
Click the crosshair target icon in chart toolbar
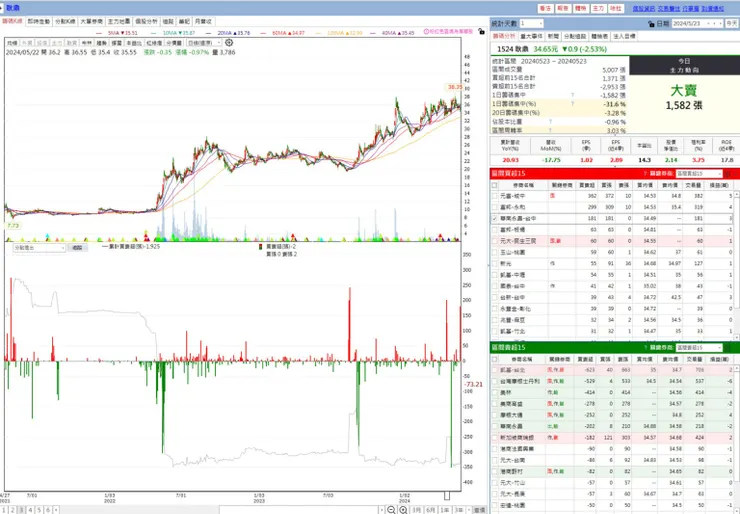click(x=229, y=42)
